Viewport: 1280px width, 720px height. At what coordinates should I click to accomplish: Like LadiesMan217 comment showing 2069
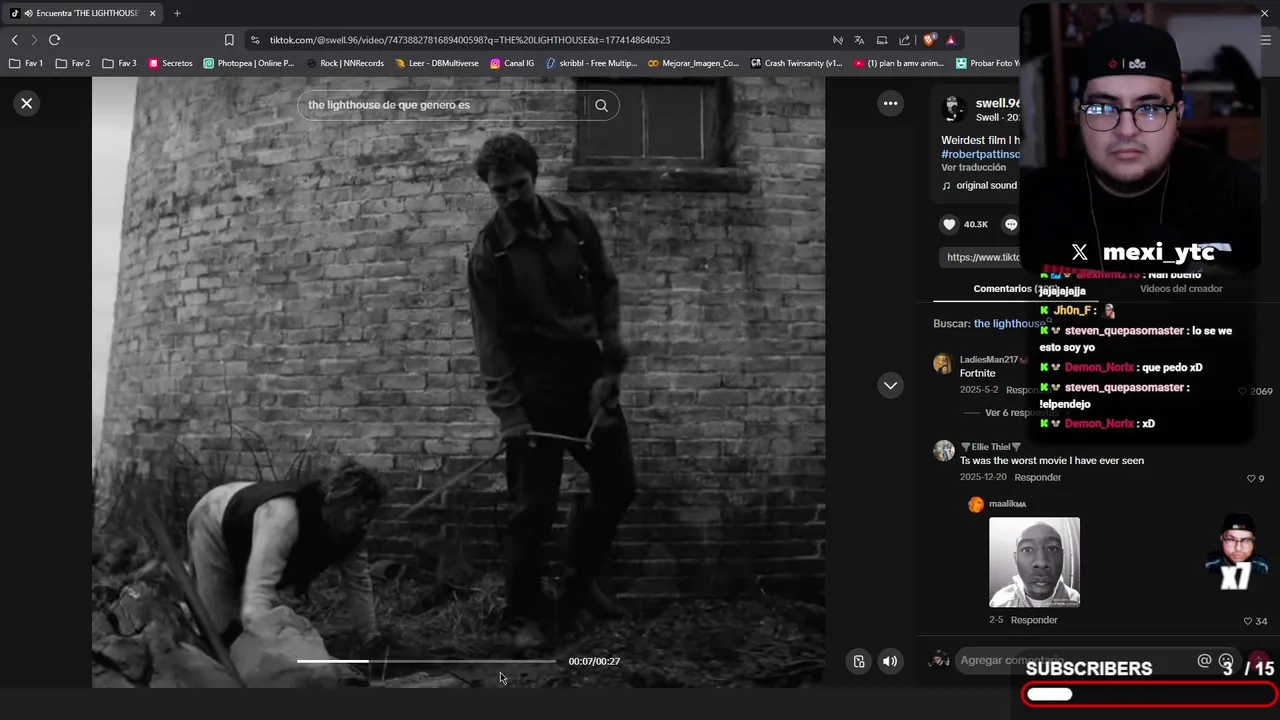tap(1243, 391)
